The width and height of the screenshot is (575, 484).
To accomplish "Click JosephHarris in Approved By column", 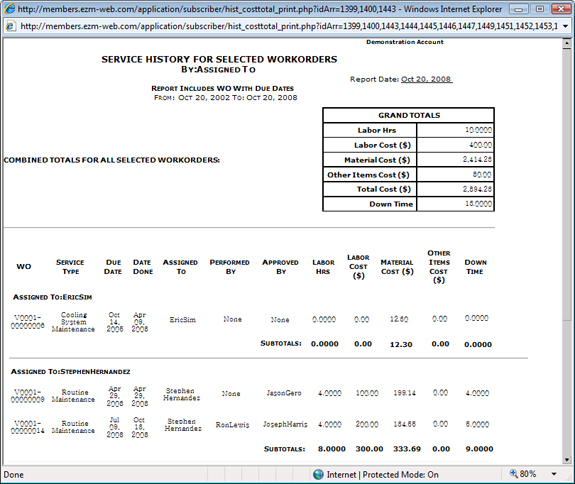I will [285, 424].
